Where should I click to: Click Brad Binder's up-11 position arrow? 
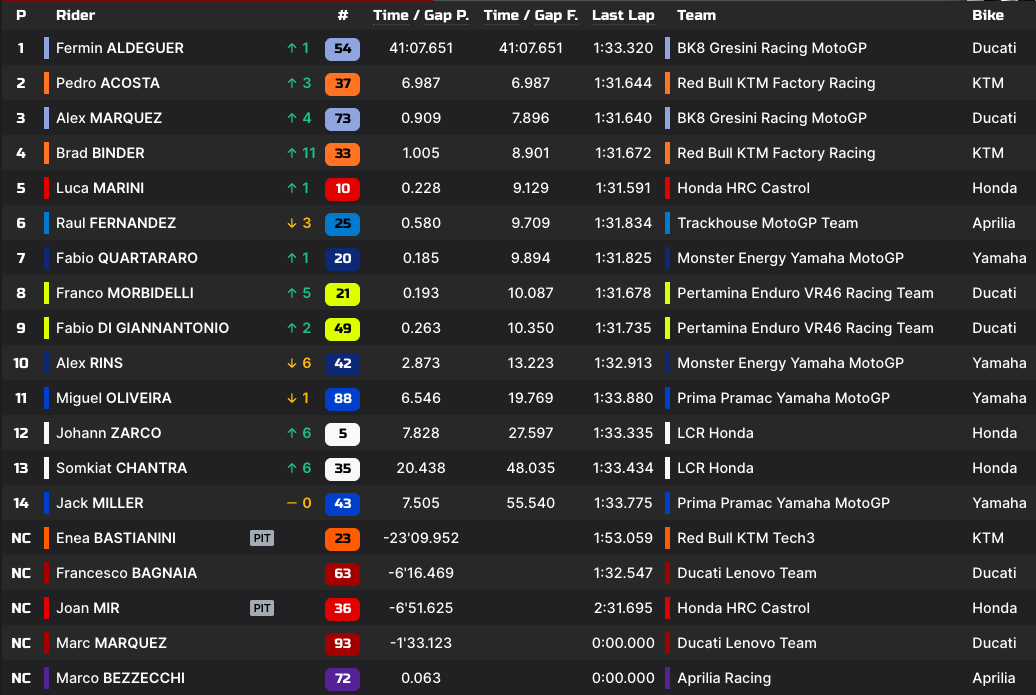pos(300,153)
